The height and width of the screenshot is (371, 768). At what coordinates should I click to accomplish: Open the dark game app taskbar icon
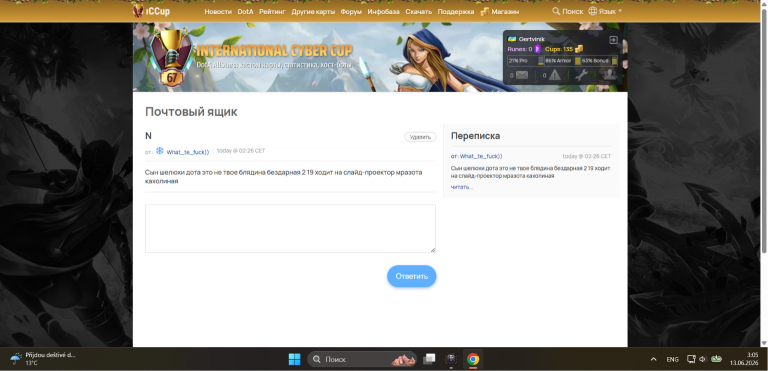coord(451,359)
